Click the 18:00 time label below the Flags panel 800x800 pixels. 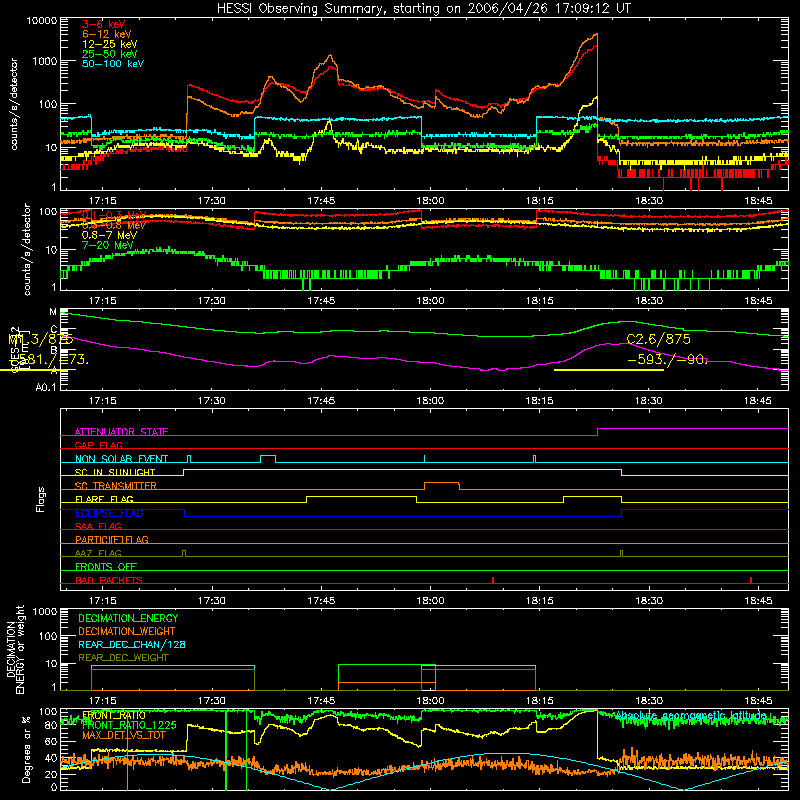(430, 601)
